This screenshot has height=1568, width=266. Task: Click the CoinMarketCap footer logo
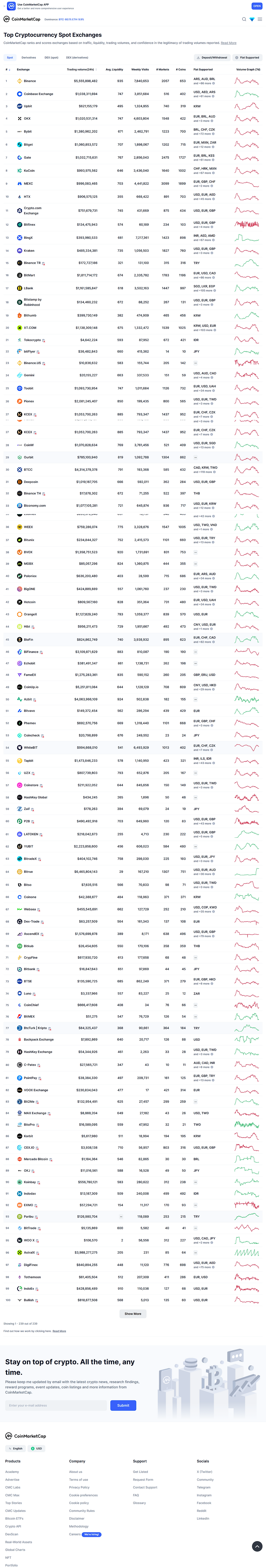(x=26, y=1436)
